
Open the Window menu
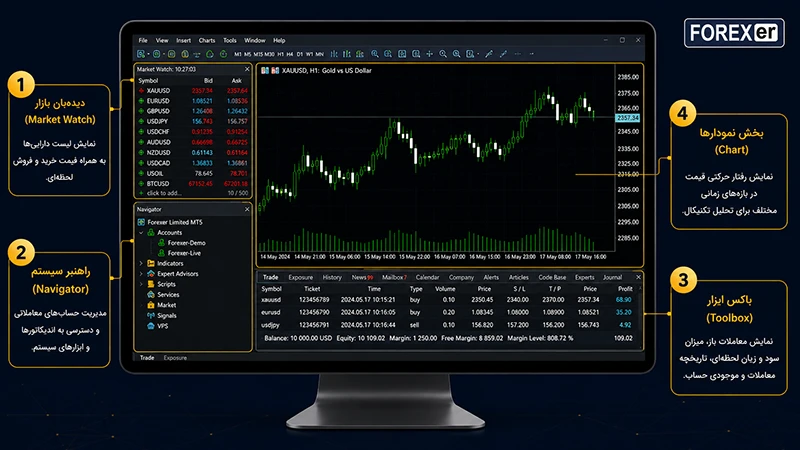[x=255, y=40]
